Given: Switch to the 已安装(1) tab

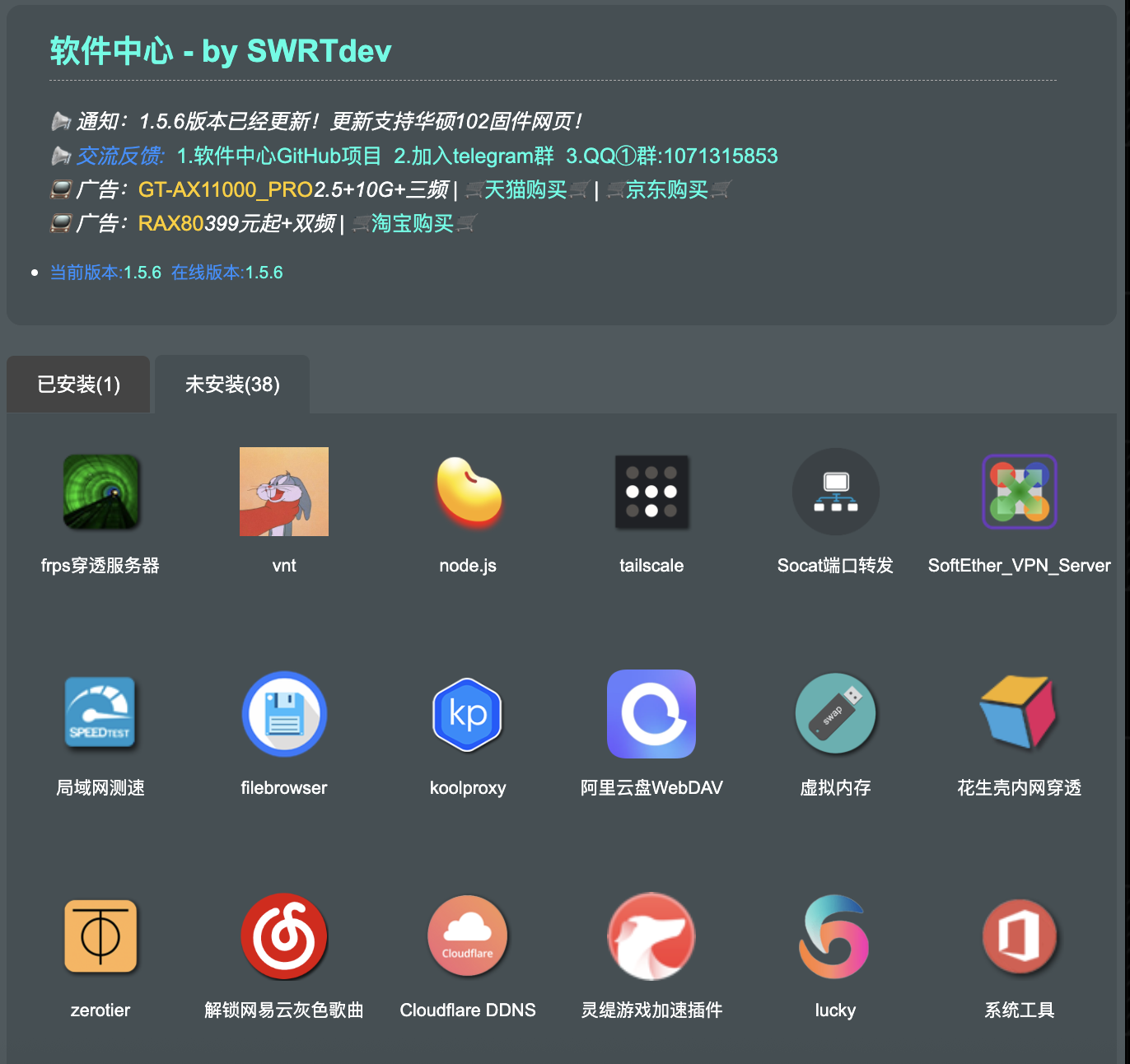Looking at the screenshot, I should tap(78, 385).
